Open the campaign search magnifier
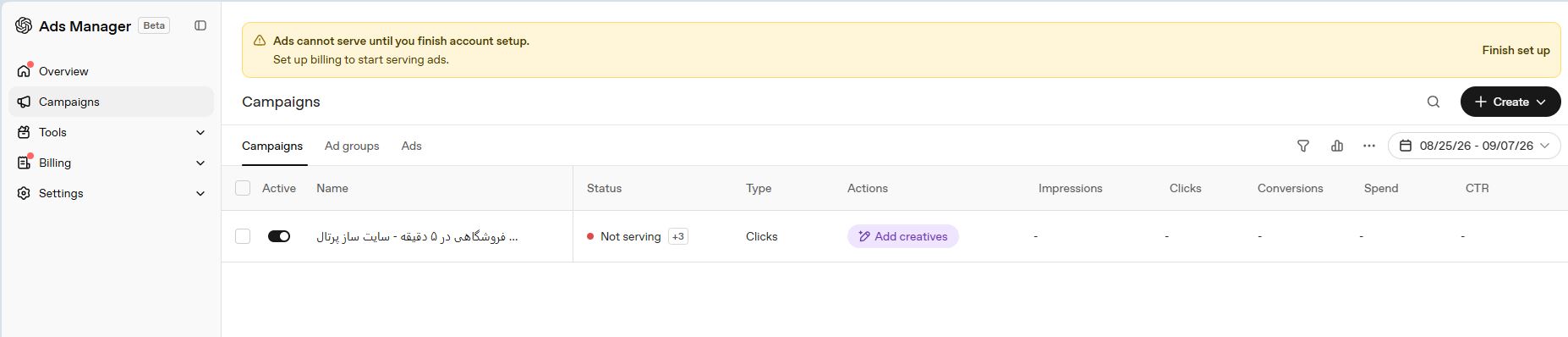The height and width of the screenshot is (337, 1568). click(1434, 102)
